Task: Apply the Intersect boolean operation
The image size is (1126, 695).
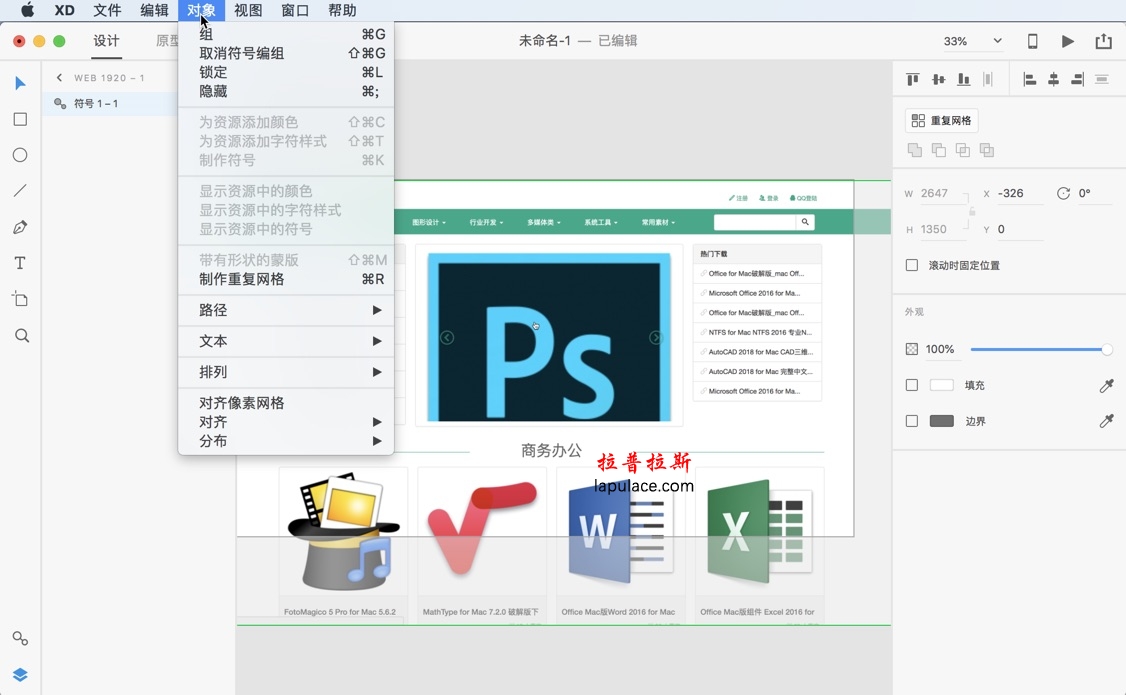Action: (963, 149)
